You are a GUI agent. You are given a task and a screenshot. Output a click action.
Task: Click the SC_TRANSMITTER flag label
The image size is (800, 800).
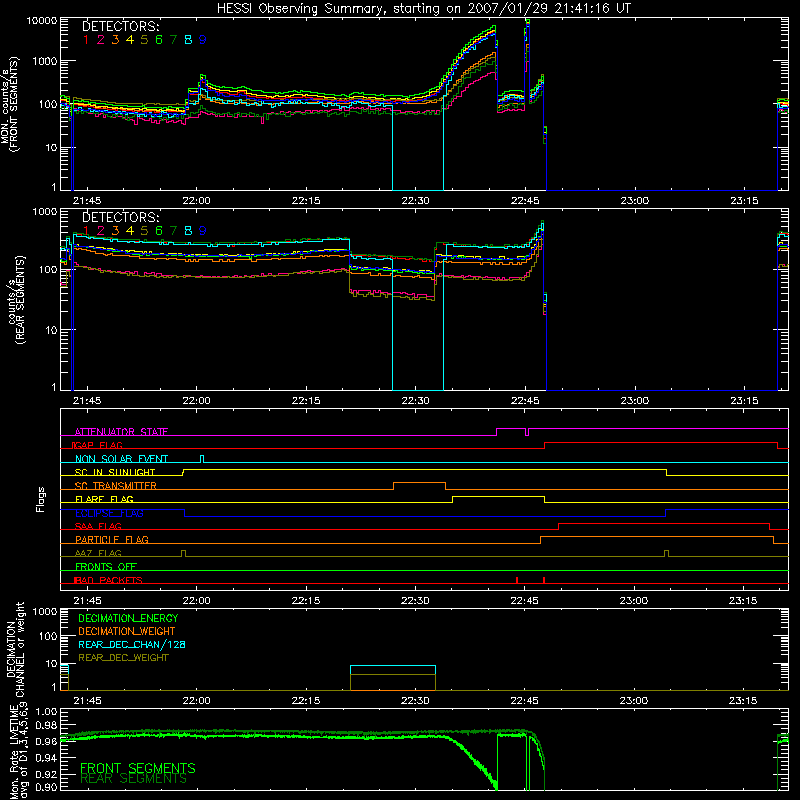[116, 485]
